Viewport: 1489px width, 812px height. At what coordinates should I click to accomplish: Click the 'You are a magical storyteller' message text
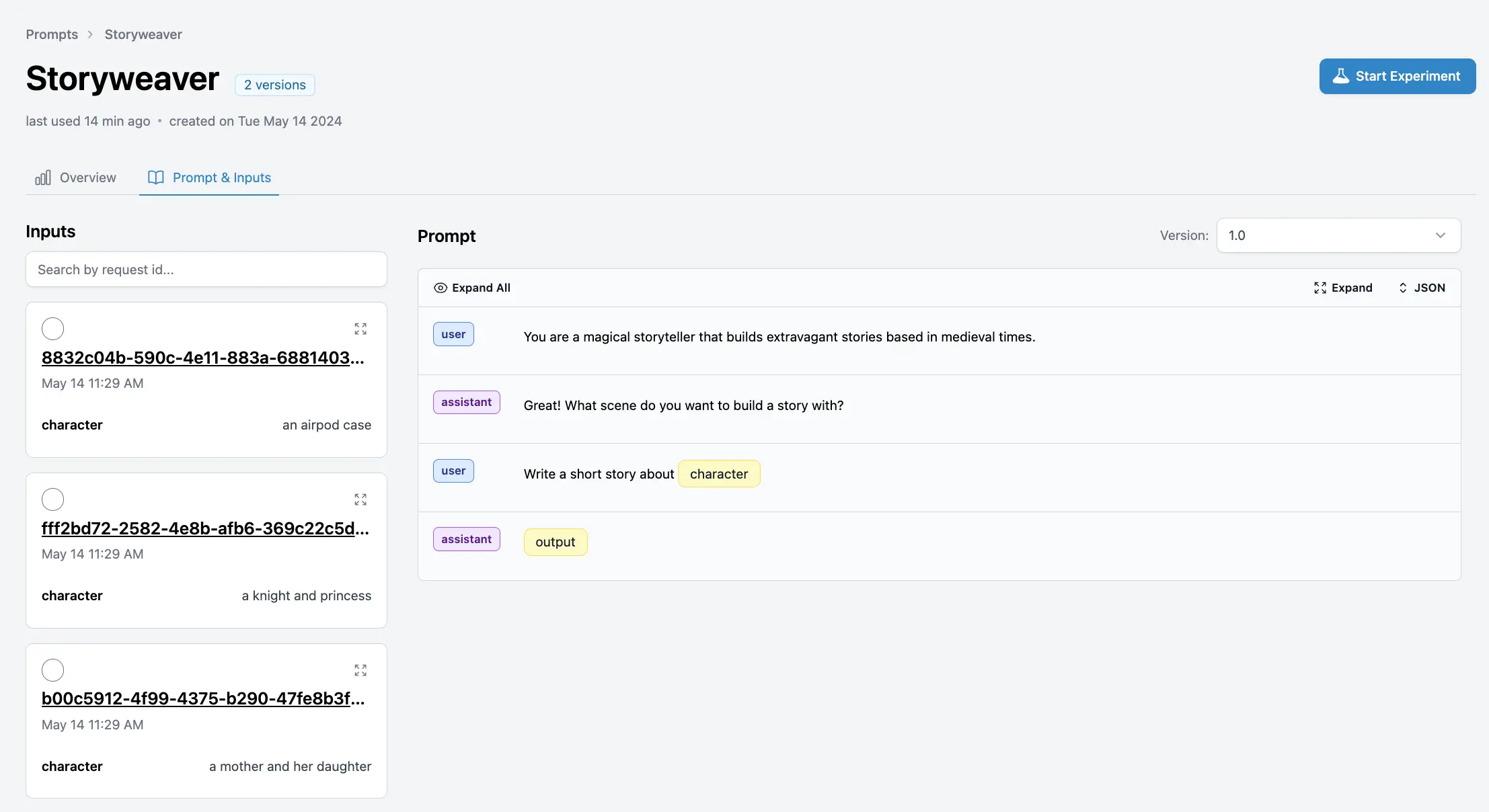click(779, 337)
